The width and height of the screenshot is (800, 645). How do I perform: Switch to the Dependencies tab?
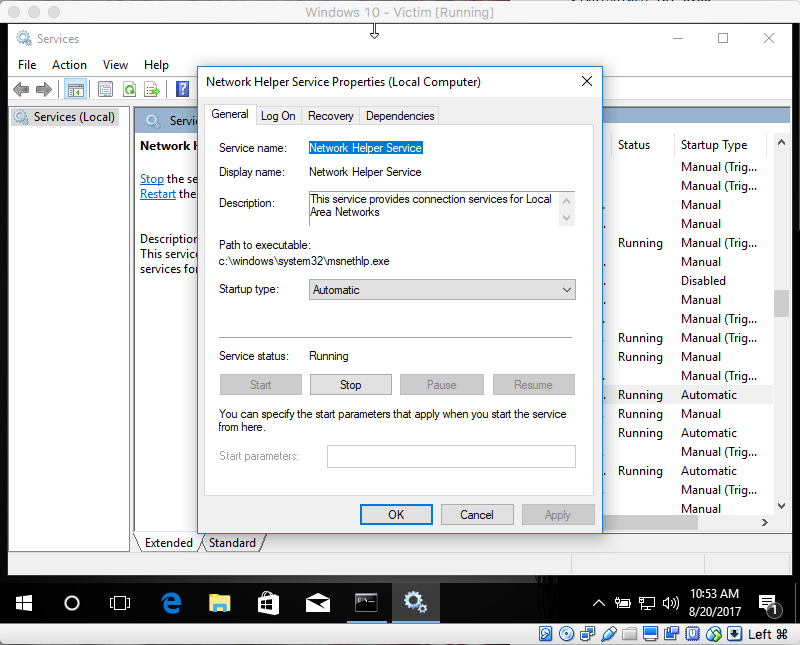[x=400, y=116]
